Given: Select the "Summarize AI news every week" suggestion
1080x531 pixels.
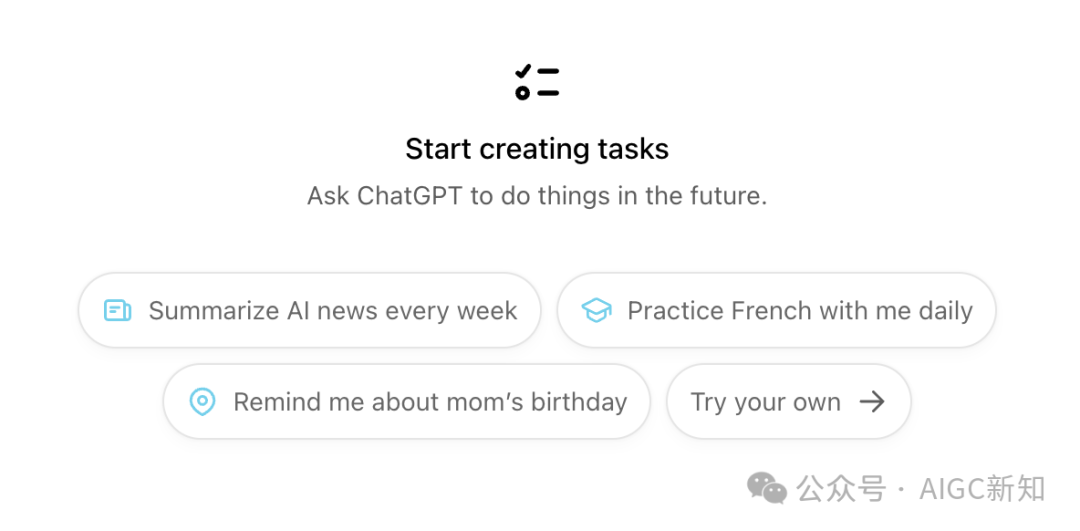Looking at the screenshot, I should [309, 310].
